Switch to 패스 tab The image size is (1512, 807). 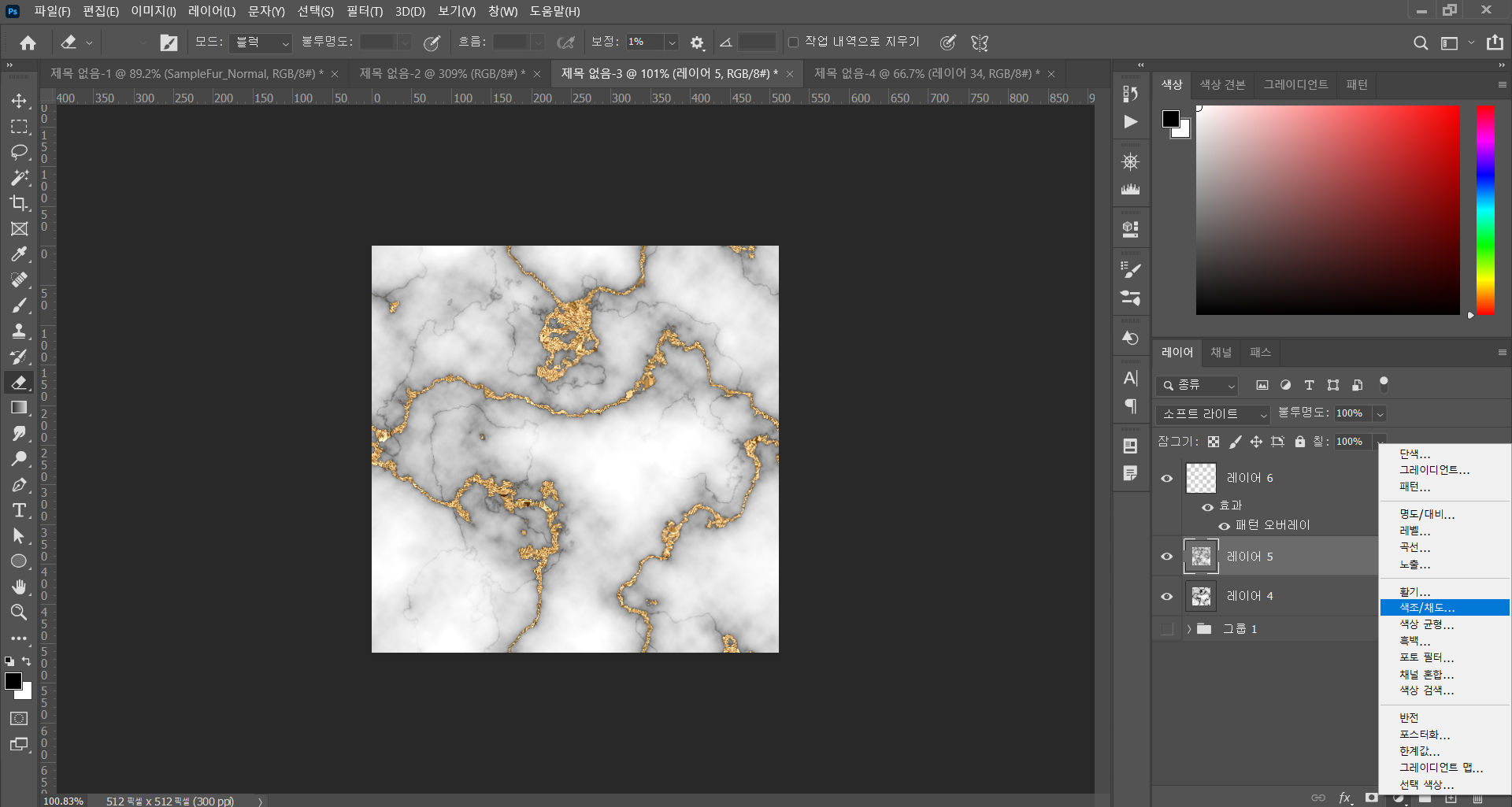(1260, 352)
